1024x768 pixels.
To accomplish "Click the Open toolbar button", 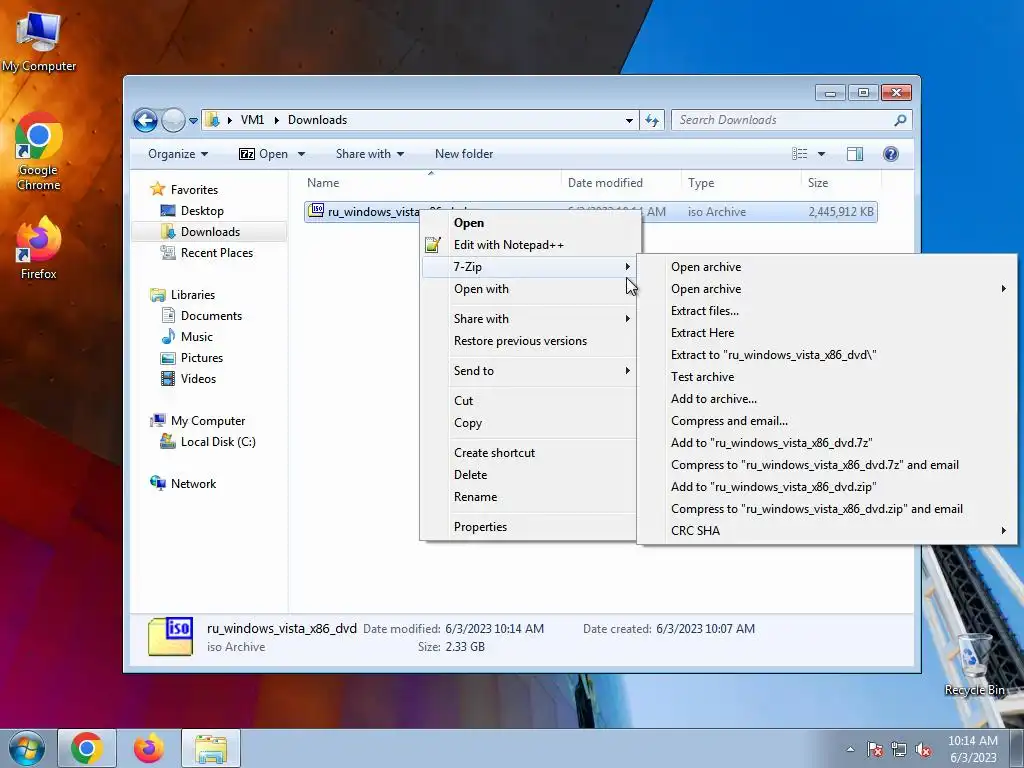I will pos(264,153).
